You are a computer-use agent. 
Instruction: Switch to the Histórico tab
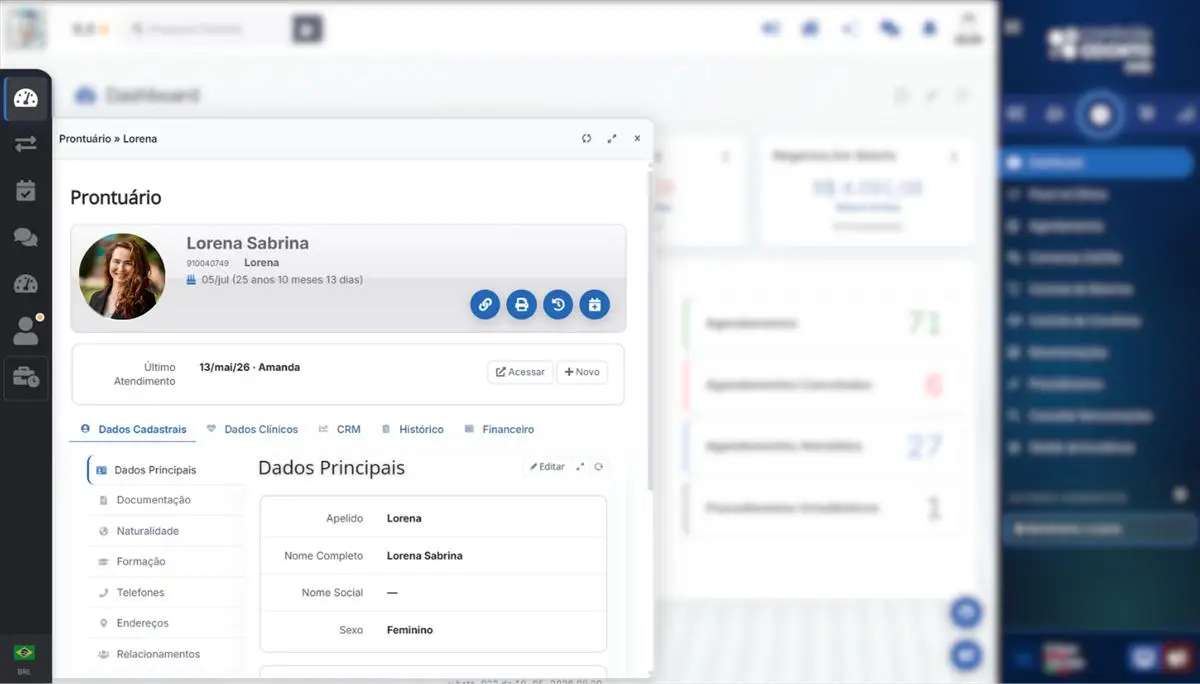tap(412, 429)
